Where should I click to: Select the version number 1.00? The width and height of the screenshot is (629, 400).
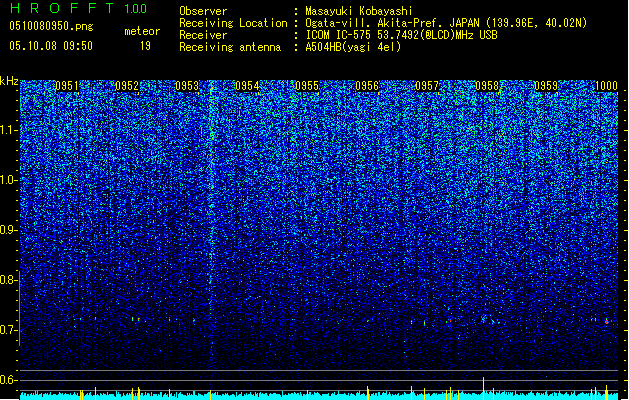(136, 8)
